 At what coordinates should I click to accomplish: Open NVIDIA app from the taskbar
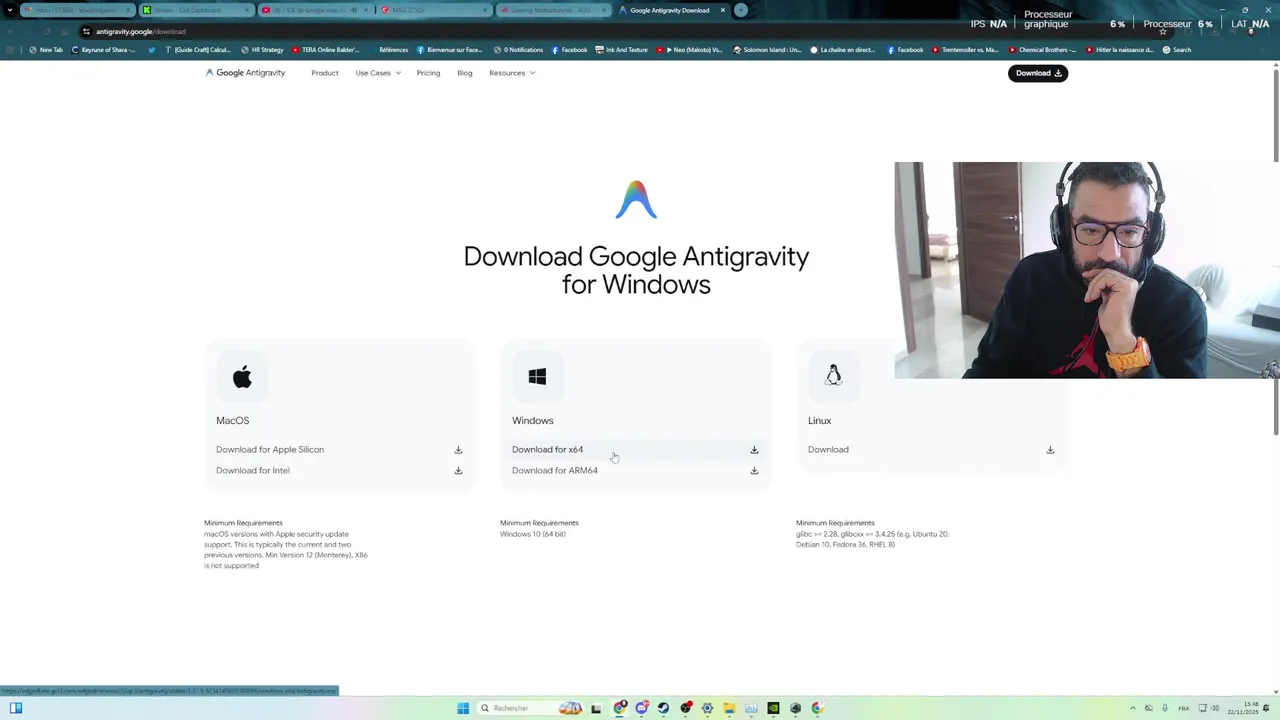click(773, 708)
